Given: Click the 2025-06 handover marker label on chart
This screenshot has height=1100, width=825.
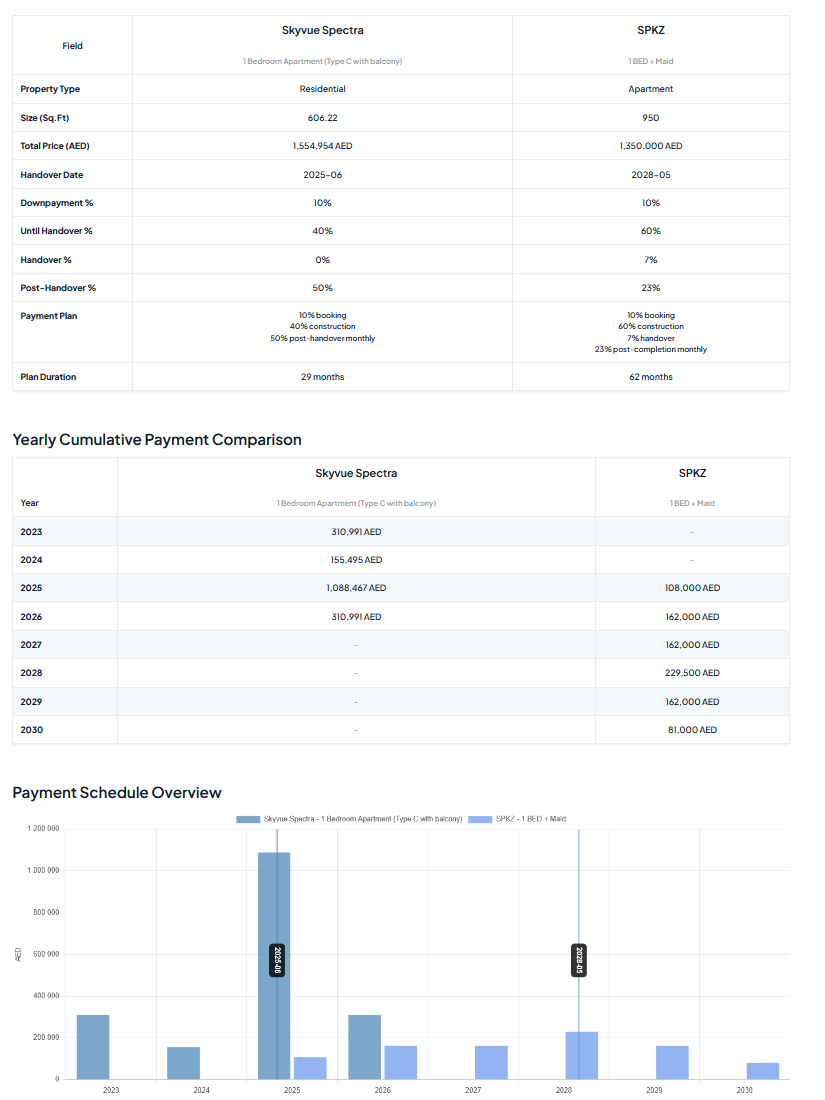Looking at the screenshot, I should coord(277,960).
